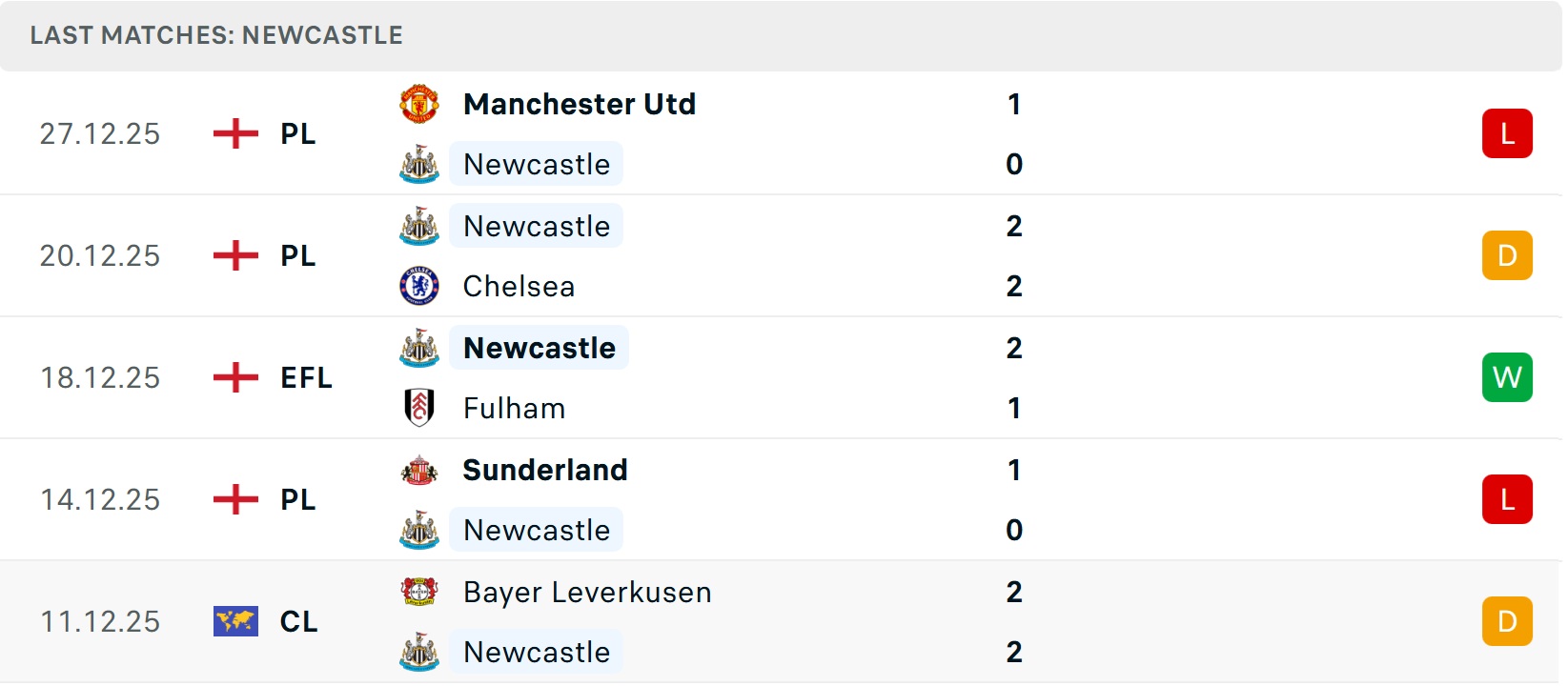The image size is (1568, 686).
Task: Open the Manchester Utd team link
Action: [580, 104]
